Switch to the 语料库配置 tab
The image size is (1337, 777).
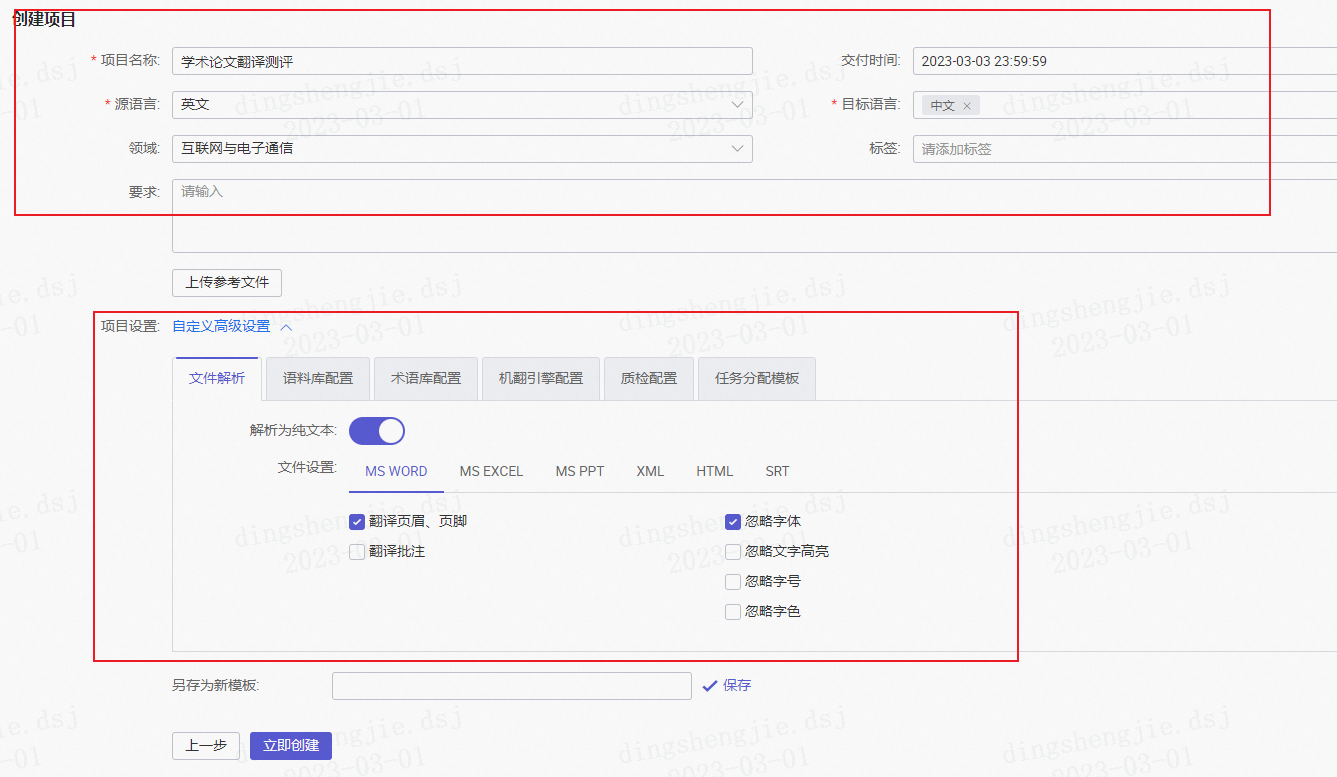point(317,378)
